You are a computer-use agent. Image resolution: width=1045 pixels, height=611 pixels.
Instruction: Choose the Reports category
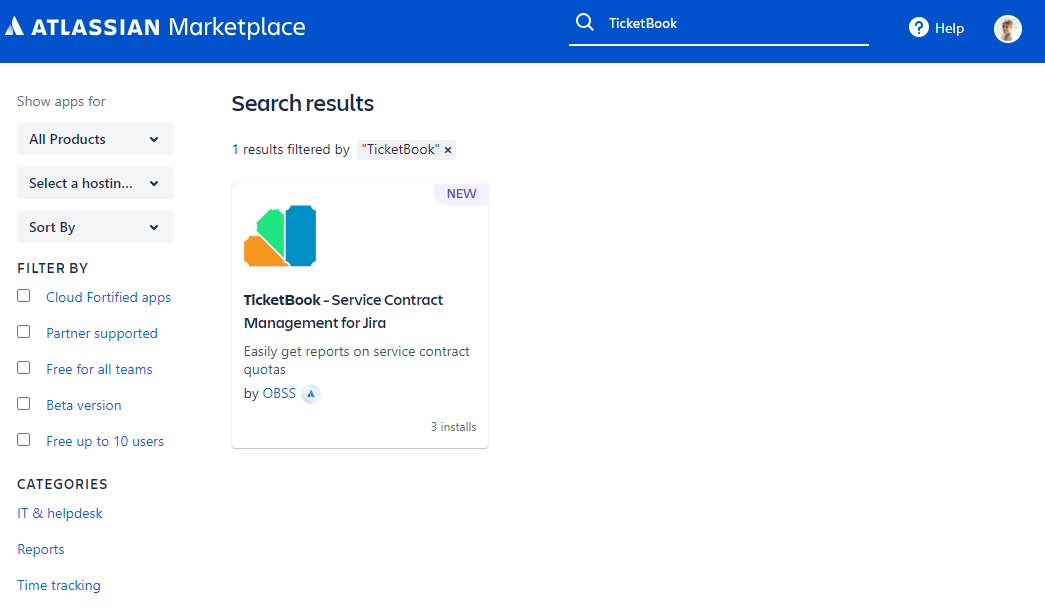coord(41,549)
